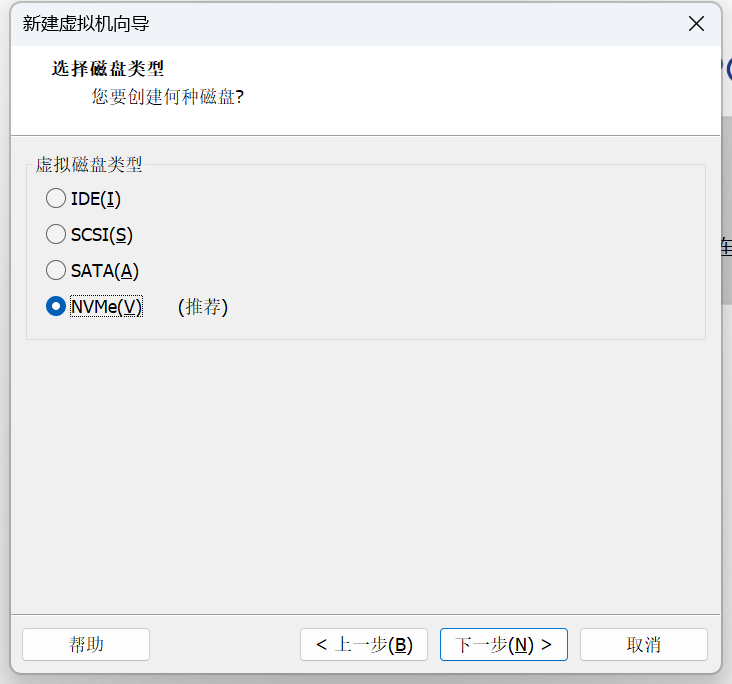Select the NVMe(V) radio button circle
This screenshot has width=732, height=684.
(x=56, y=306)
